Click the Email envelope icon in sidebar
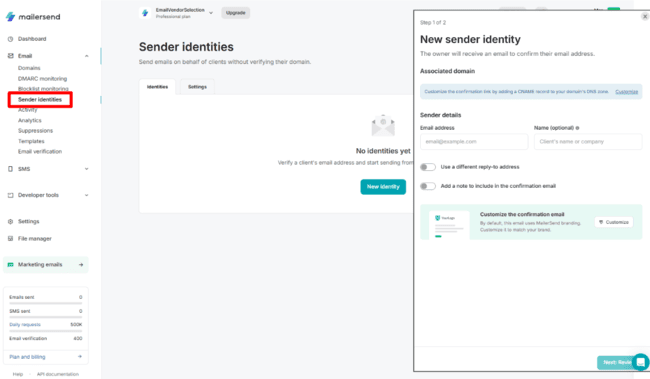This screenshot has height=379, width=650. (x=10, y=56)
